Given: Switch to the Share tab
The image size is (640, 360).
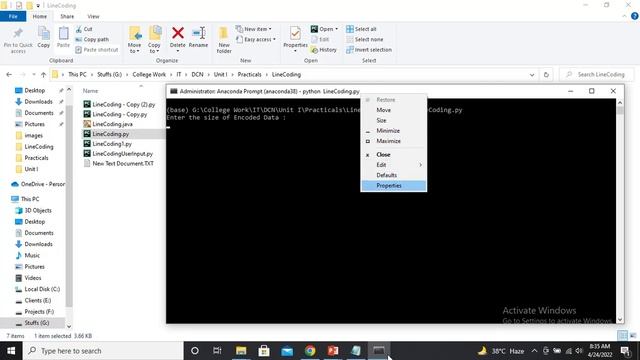Looking at the screenshot, I should tap(67, 16).
